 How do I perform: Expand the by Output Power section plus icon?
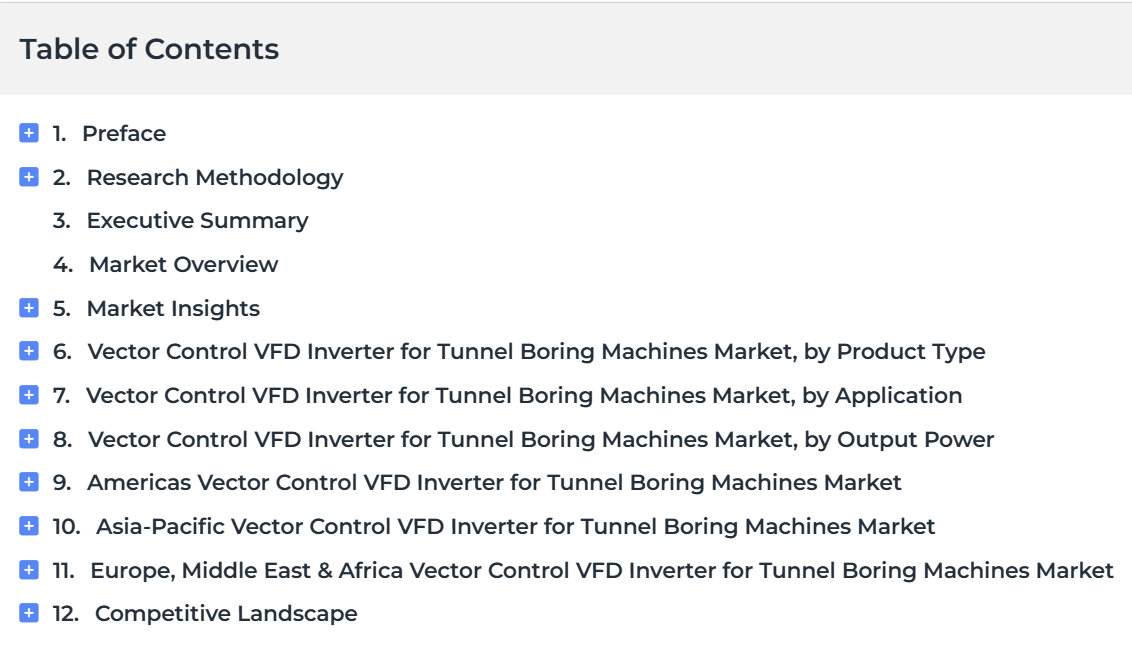(29, 438)
